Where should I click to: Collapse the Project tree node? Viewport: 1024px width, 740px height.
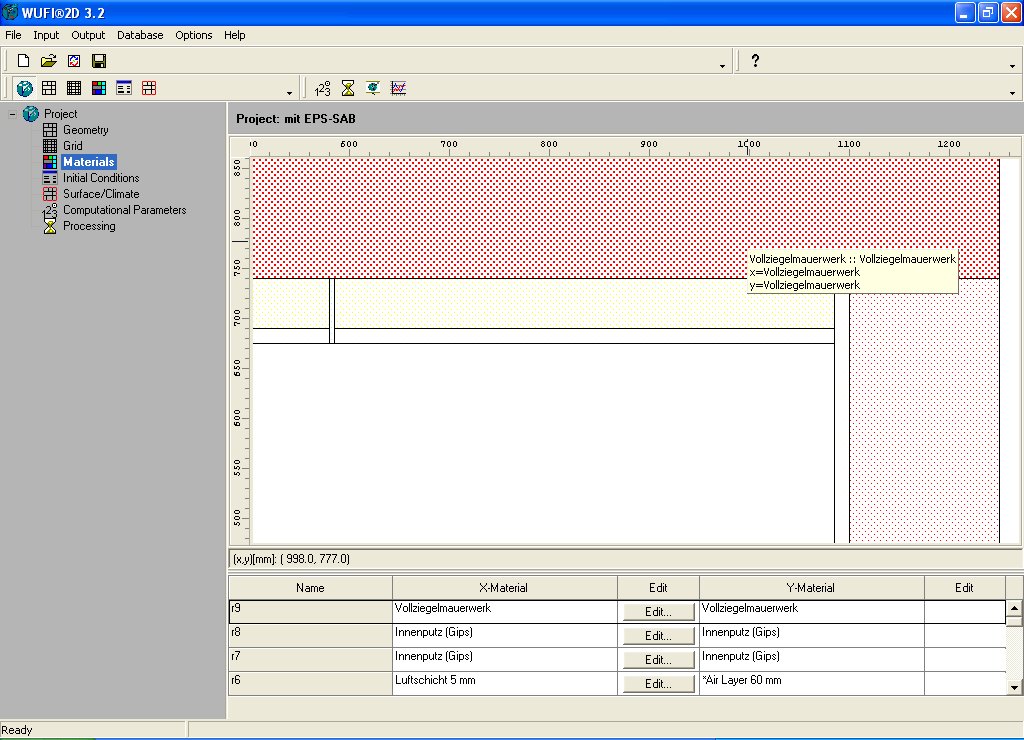pos(12,114)
